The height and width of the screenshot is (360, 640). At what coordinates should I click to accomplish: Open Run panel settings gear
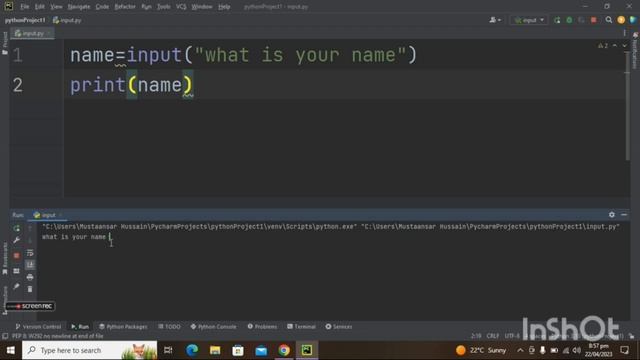(611, 215)
